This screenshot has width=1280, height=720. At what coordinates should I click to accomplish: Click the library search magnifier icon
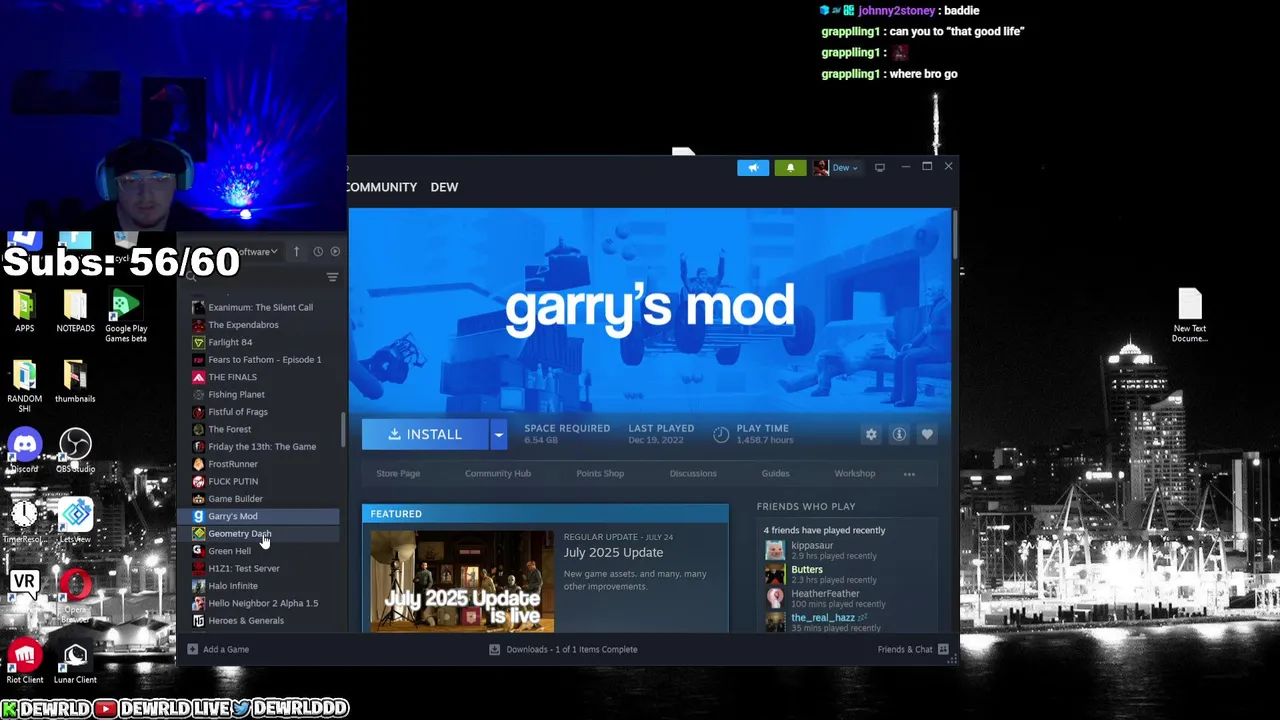pos(192,277)
